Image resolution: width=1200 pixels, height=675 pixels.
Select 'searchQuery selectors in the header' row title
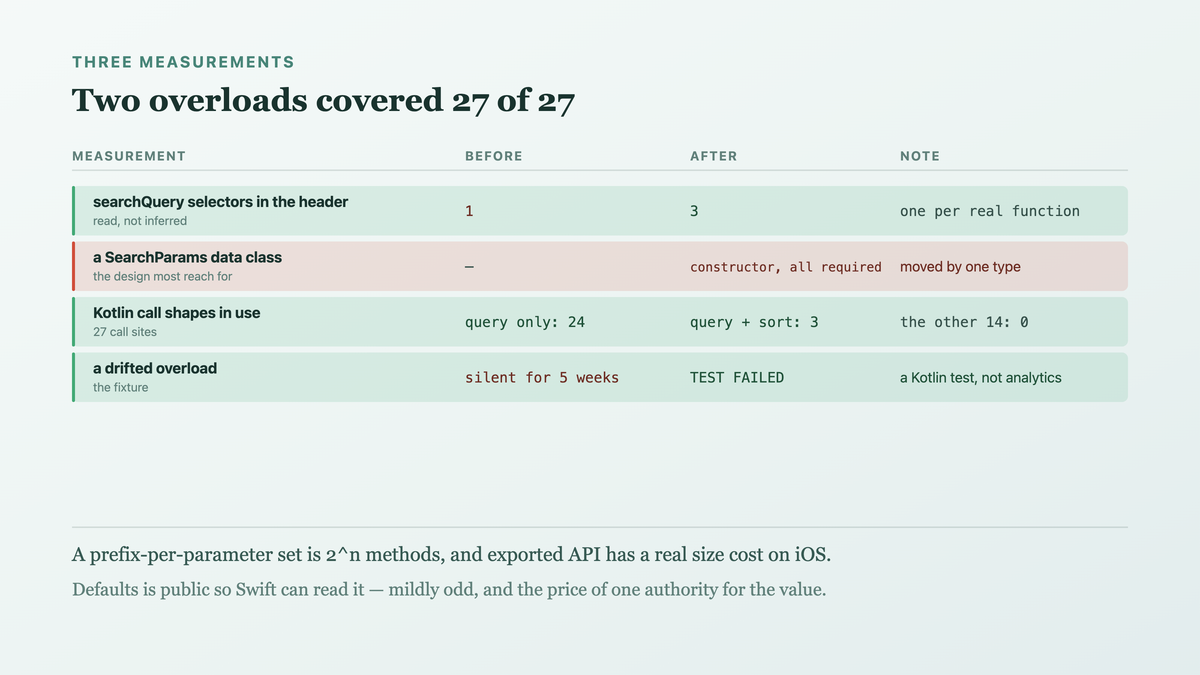point(220,202)
